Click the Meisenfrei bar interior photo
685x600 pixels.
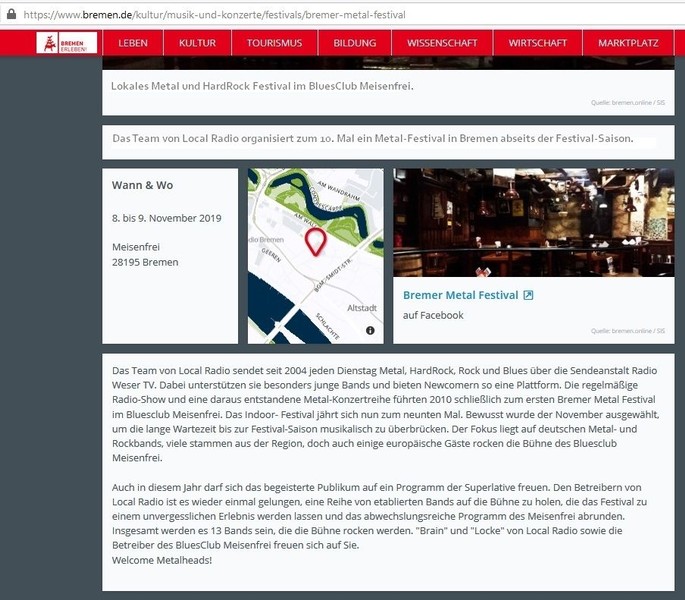pyautogui.click(x=533, y=222)
